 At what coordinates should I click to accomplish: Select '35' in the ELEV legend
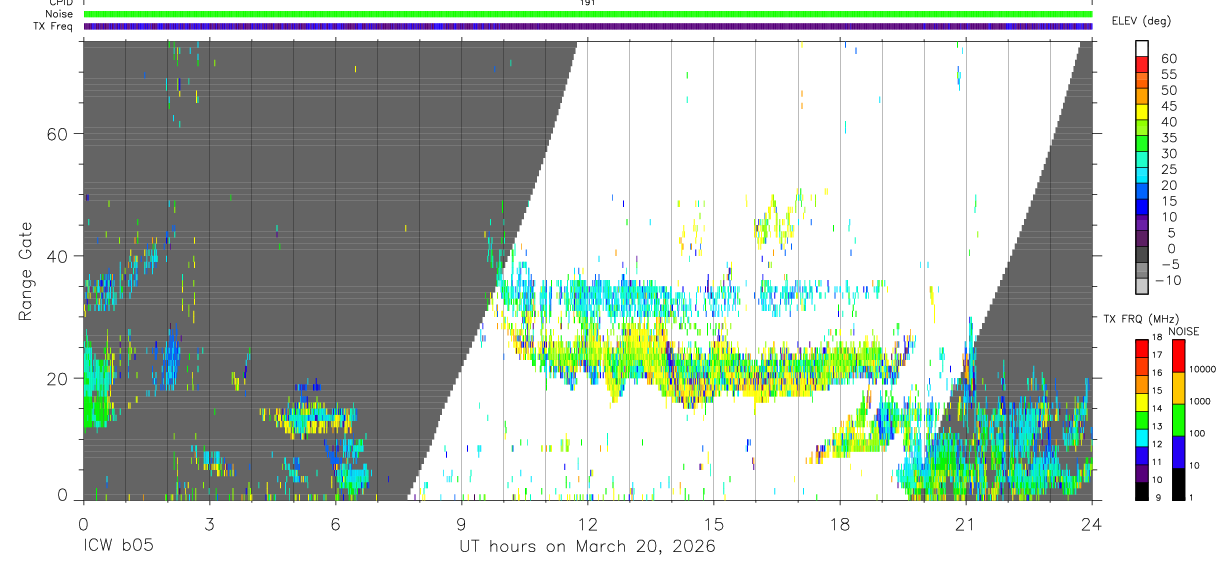pos(1168,138)
